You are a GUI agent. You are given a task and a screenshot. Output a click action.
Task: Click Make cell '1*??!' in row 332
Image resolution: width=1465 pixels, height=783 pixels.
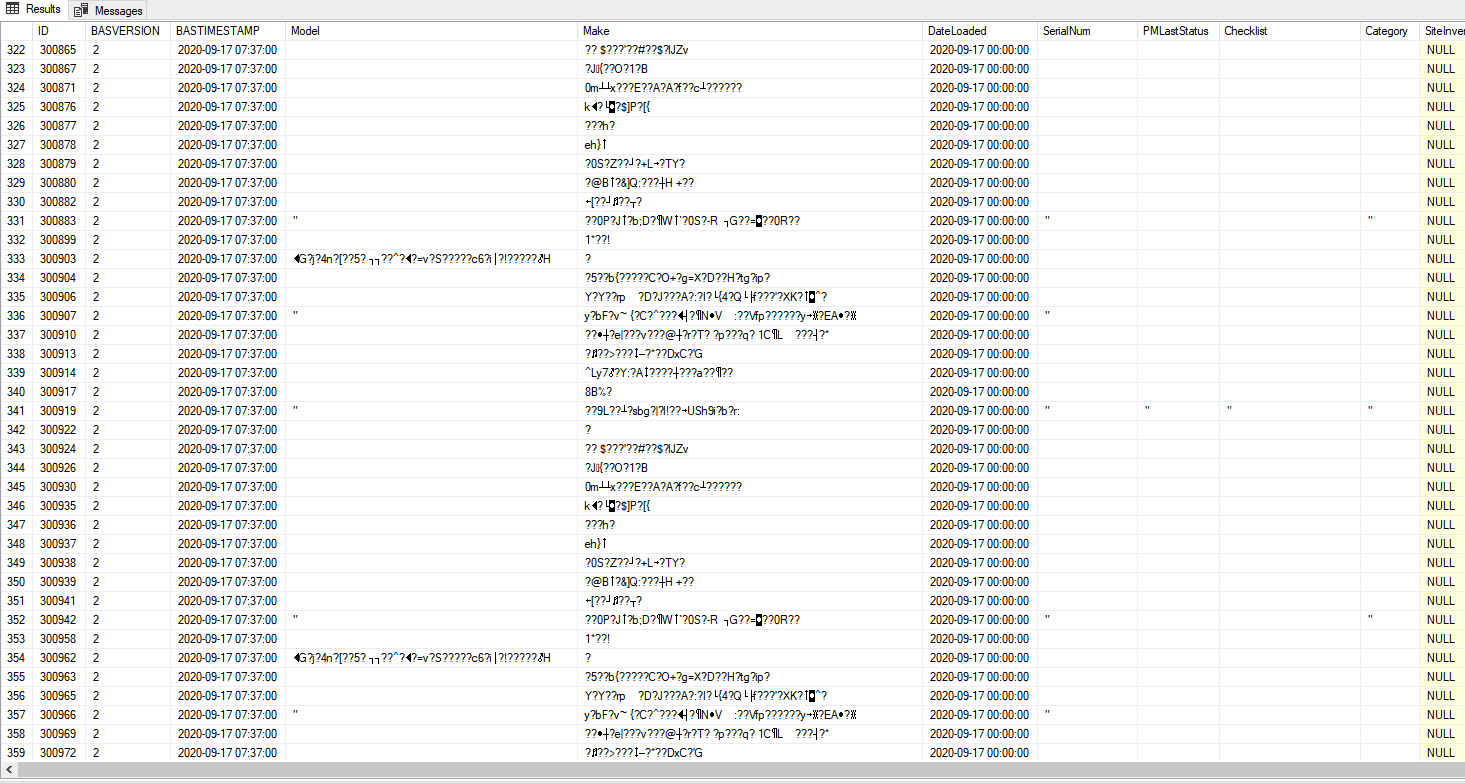click(x=752, y=240)
